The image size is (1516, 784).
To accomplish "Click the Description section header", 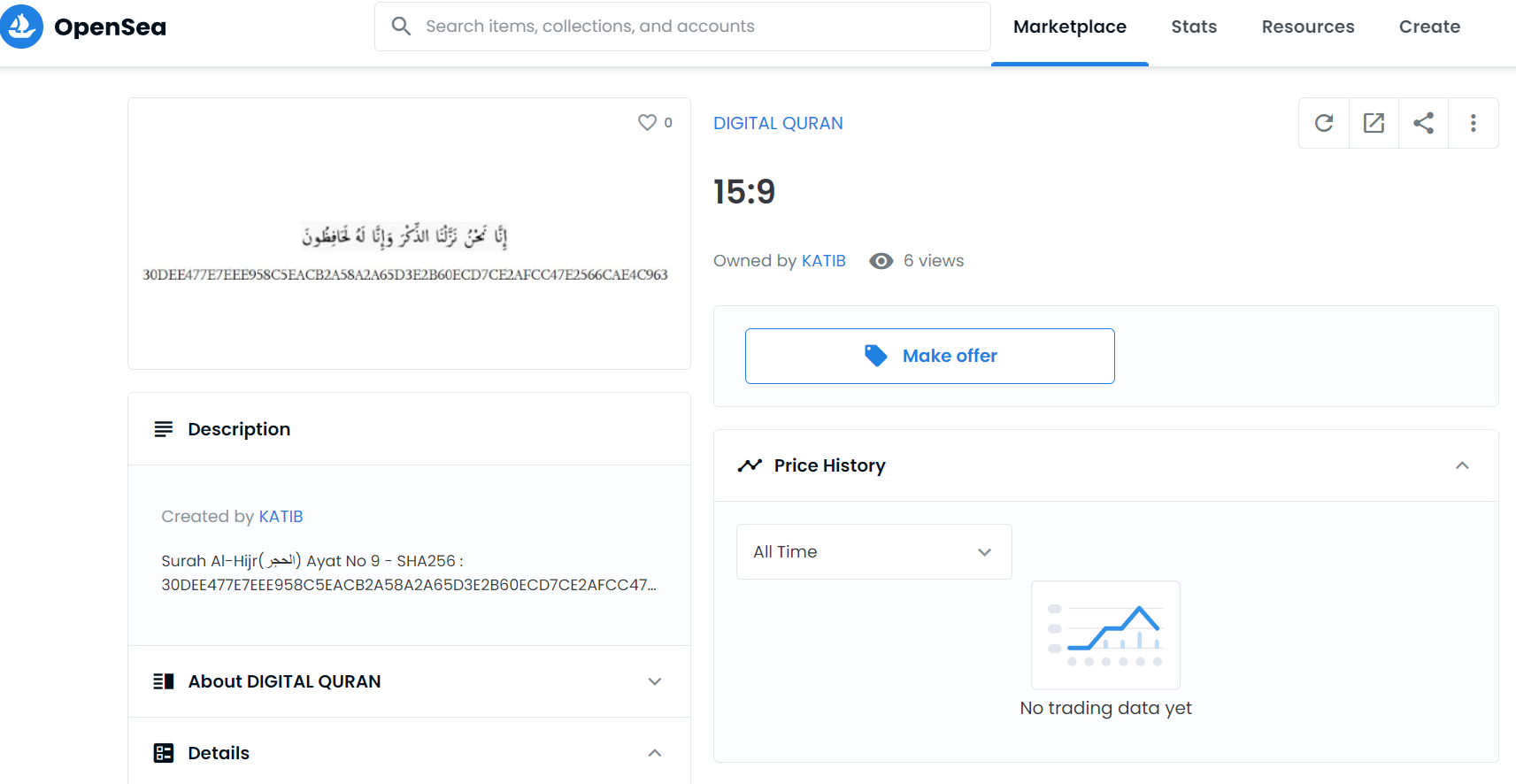I will point(409,429).
